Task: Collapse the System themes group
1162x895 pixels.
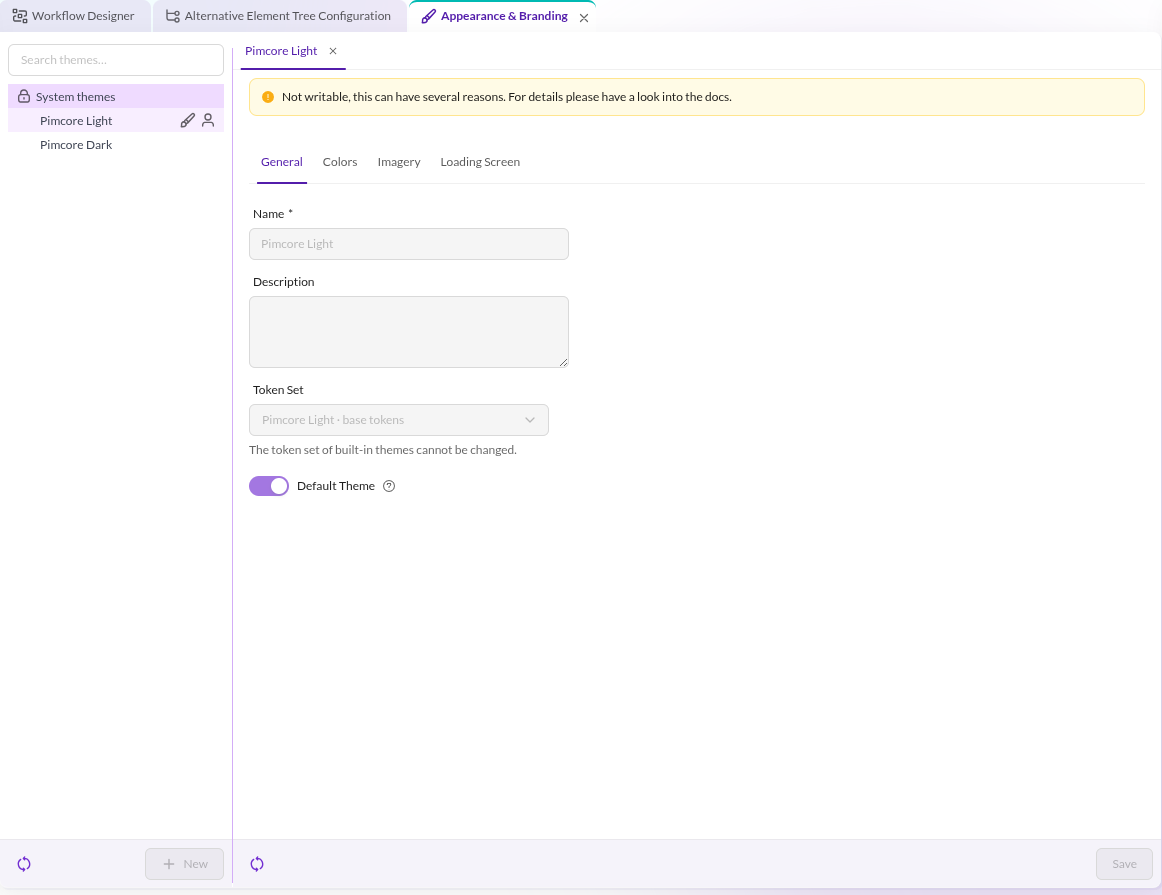Action: [x=116, y=96]
